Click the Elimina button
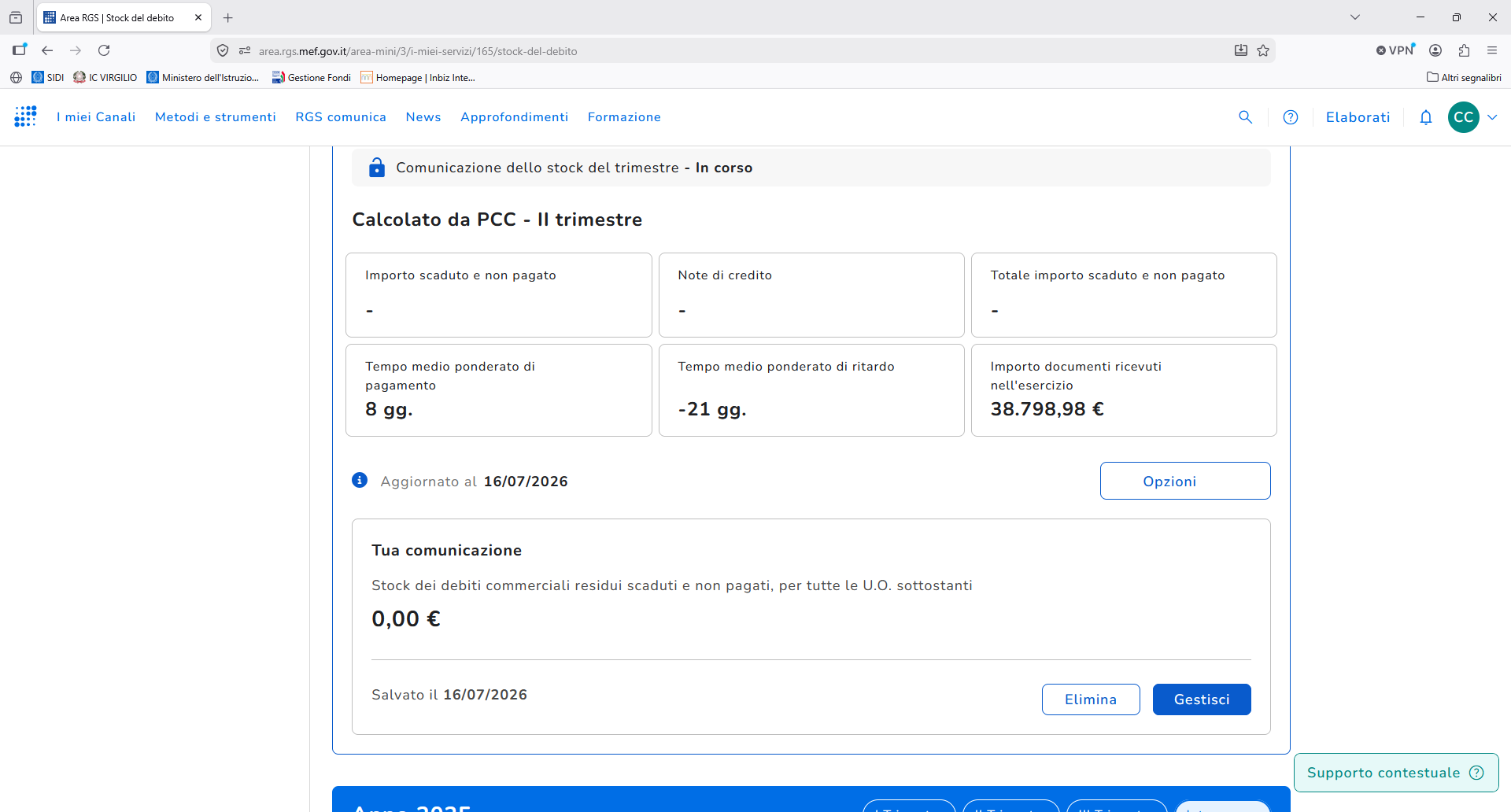Image resolution: width=1511 pixels, height=812 pixels. pos(1091,699)
